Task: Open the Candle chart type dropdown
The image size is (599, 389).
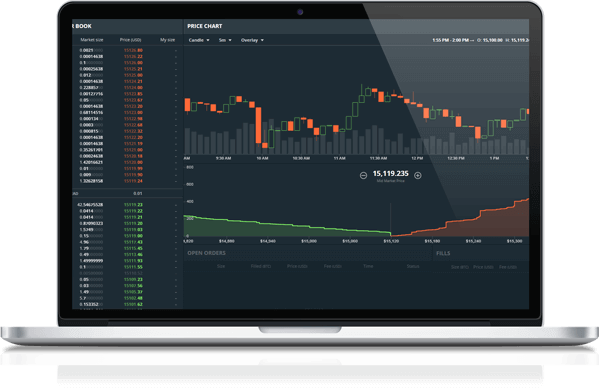Action: click(199, 40)
